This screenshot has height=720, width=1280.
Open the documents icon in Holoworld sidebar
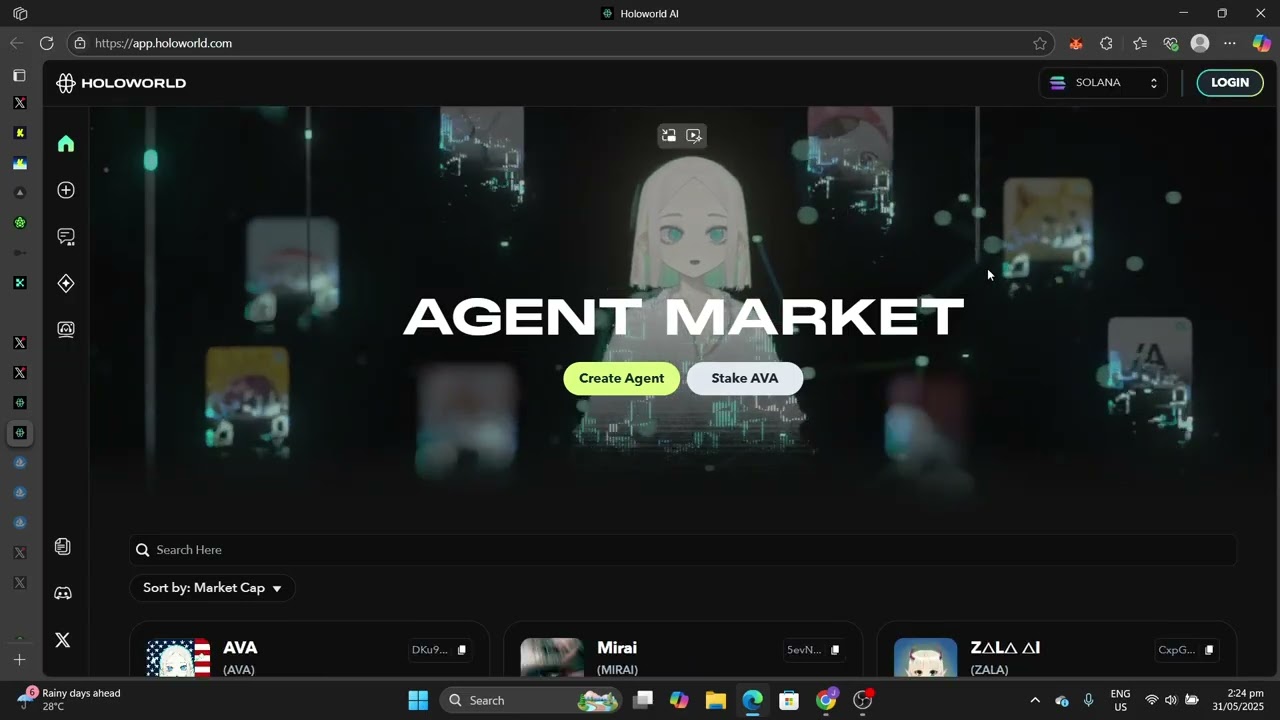point(63,546)
